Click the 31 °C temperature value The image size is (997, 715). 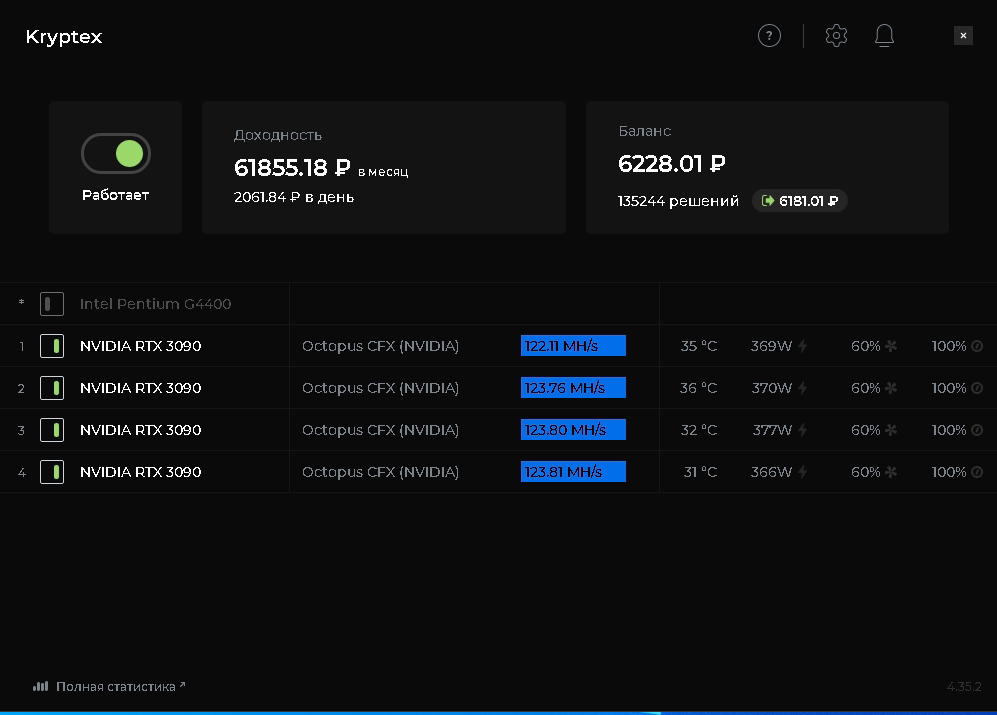[700, 472]
